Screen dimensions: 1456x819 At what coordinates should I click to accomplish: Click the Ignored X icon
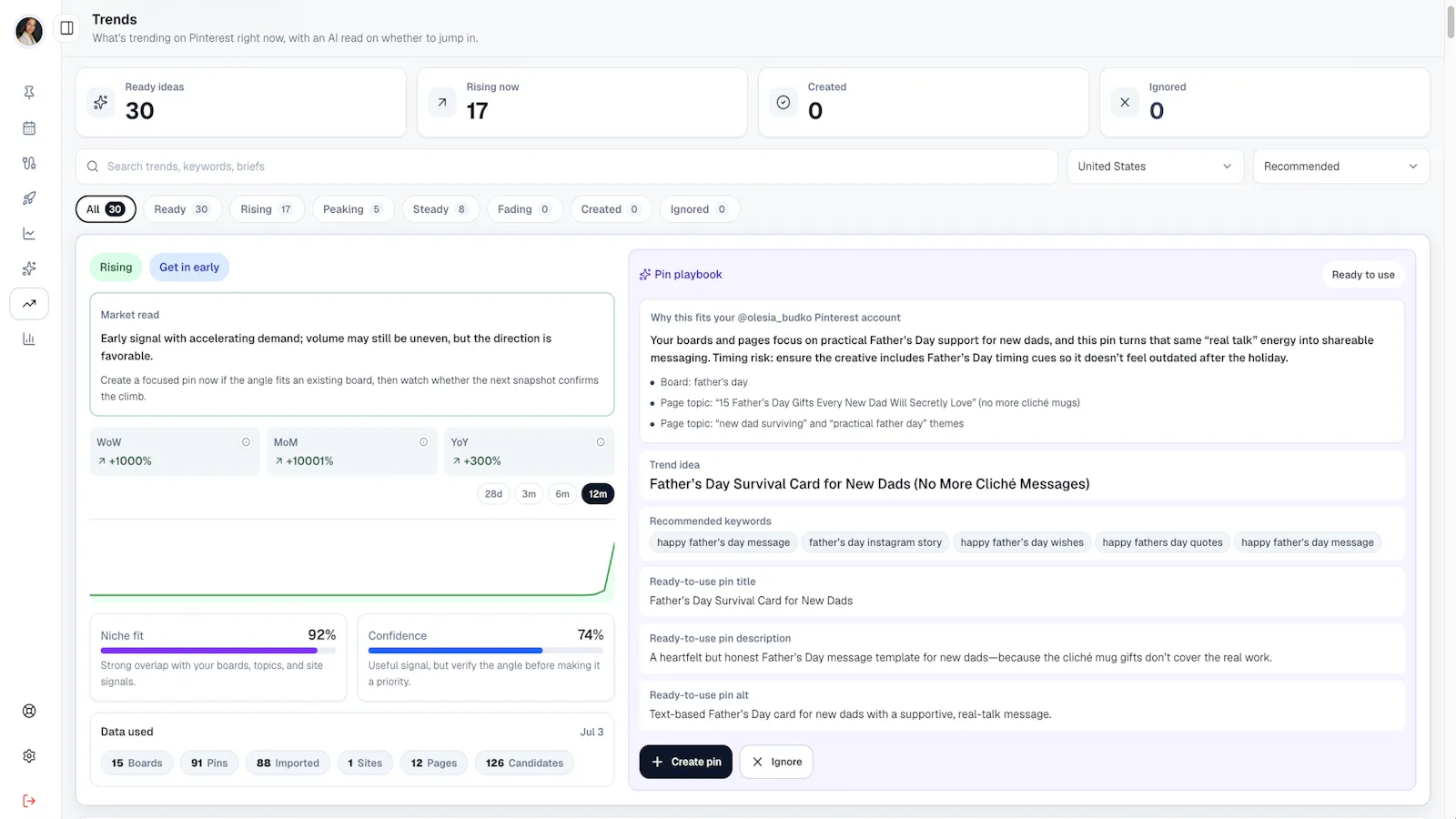[x=1125, y=102]
